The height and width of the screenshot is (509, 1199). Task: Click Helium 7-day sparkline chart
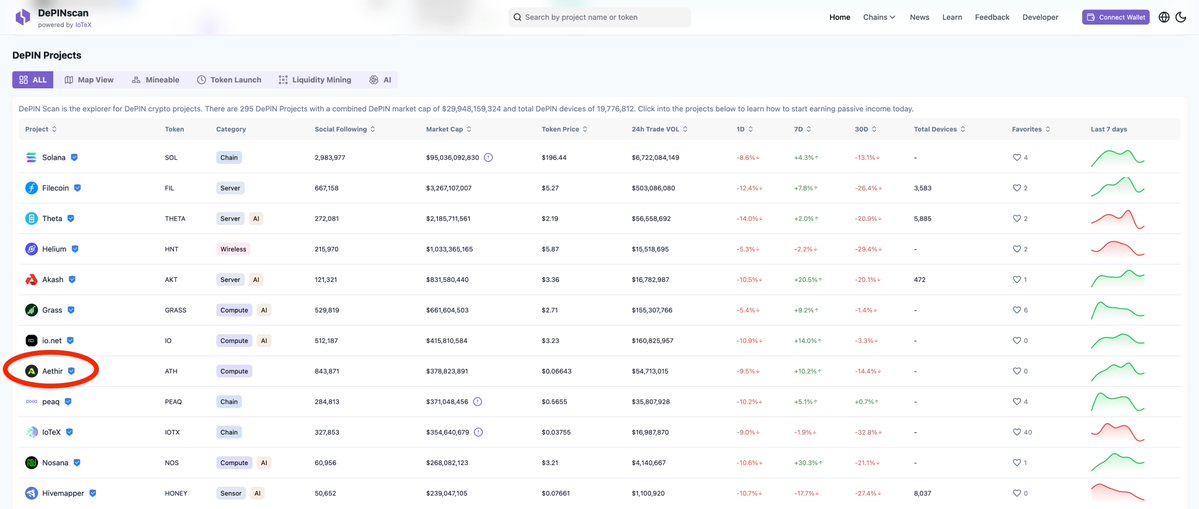click(1118, 249)
